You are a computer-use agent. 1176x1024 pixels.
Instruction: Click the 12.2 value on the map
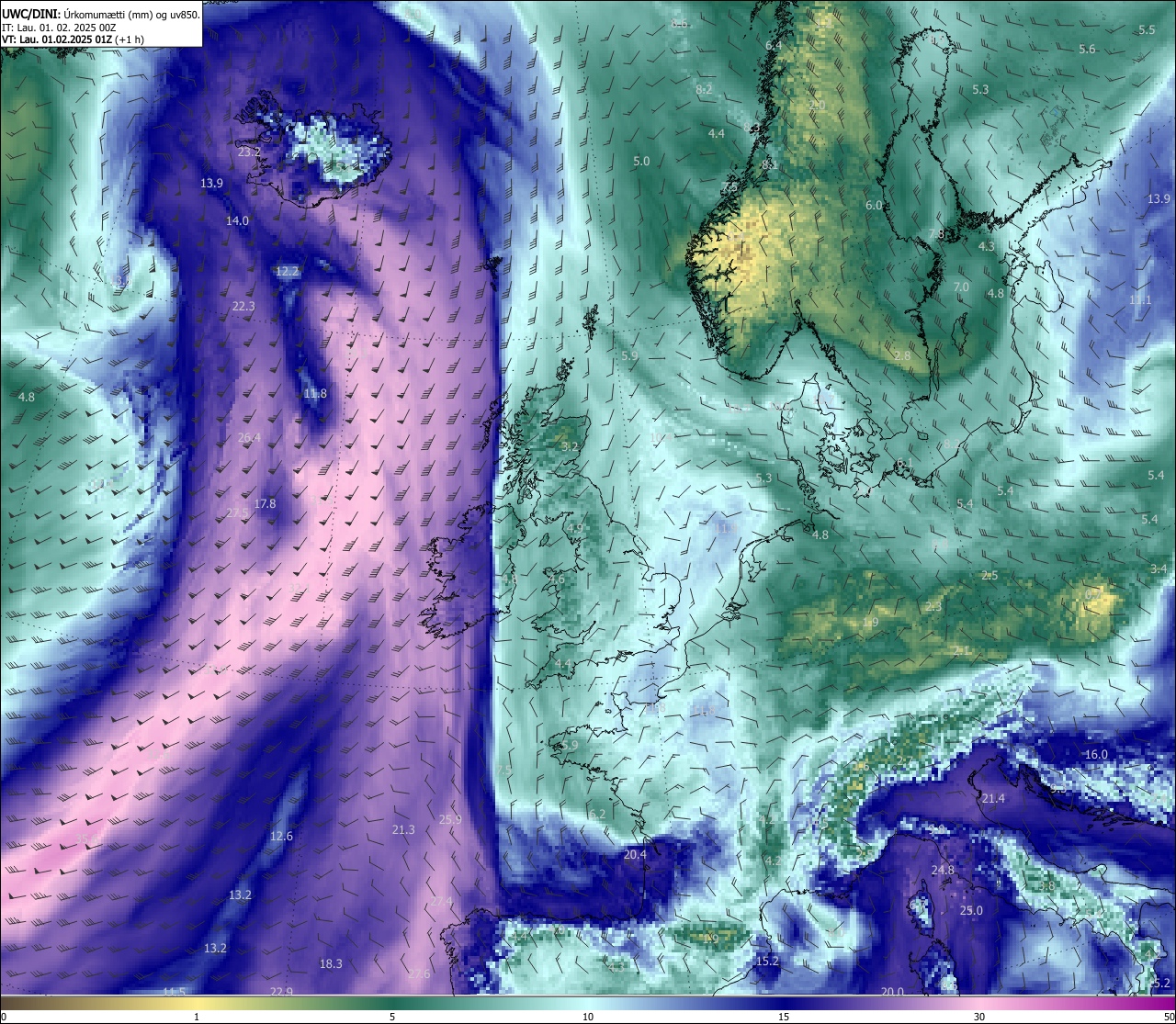(x=288, y=271)
